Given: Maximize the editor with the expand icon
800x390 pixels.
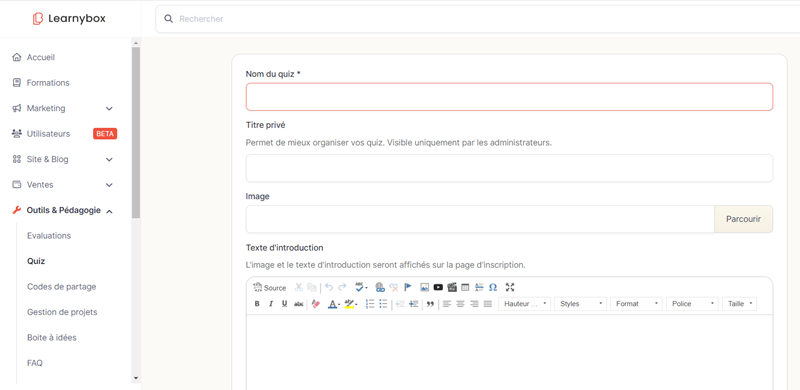Looking at the screenshot, I should (510, 287).
